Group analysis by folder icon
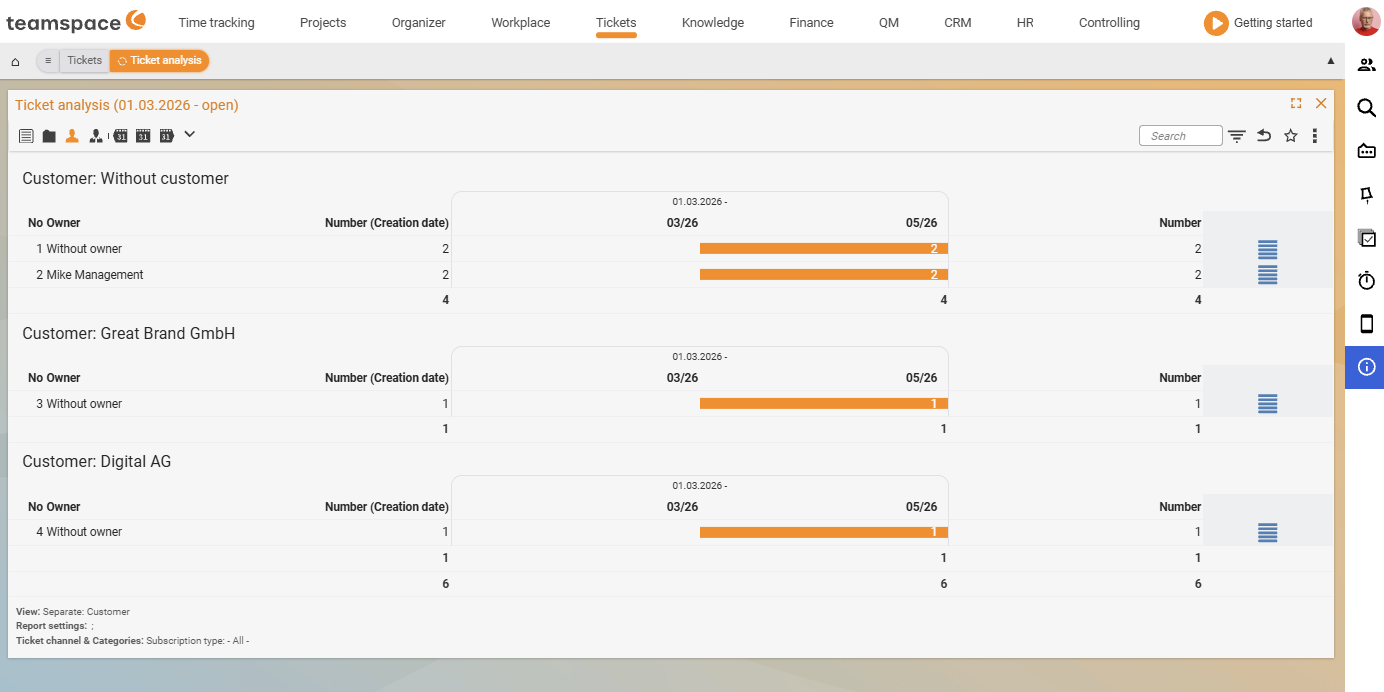Screen dimensions: 1384x692 (x=49, y=136)
